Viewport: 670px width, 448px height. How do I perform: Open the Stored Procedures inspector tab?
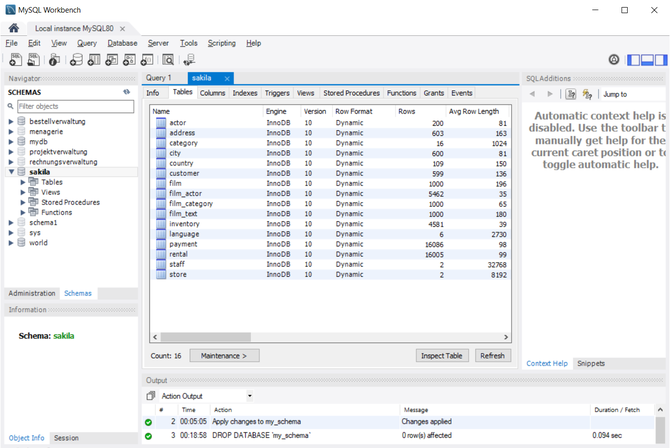pyautogui.click(x=351, y=93)
